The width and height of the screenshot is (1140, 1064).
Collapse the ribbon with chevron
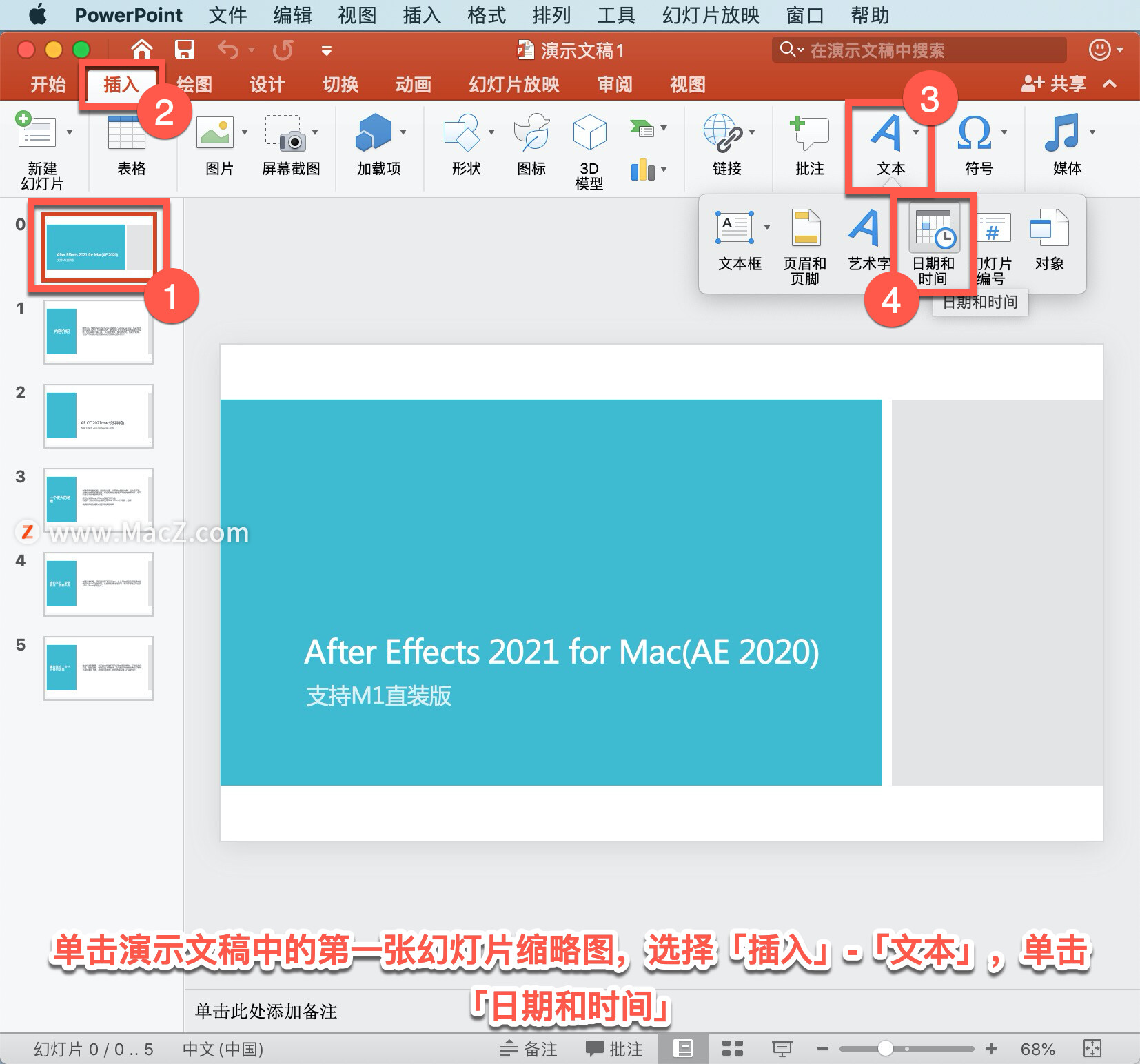[x=1110, y=84]
